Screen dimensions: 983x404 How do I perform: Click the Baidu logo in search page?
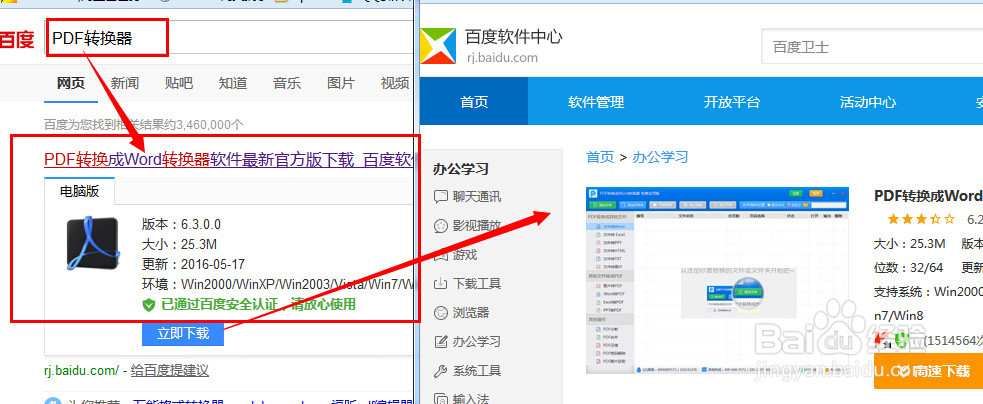point(17,40)
